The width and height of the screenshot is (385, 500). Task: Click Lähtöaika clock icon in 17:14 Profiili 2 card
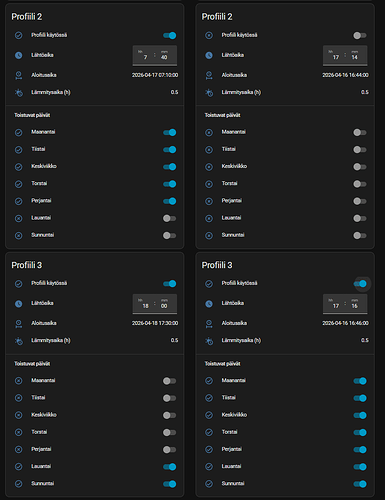pos(209,55)
